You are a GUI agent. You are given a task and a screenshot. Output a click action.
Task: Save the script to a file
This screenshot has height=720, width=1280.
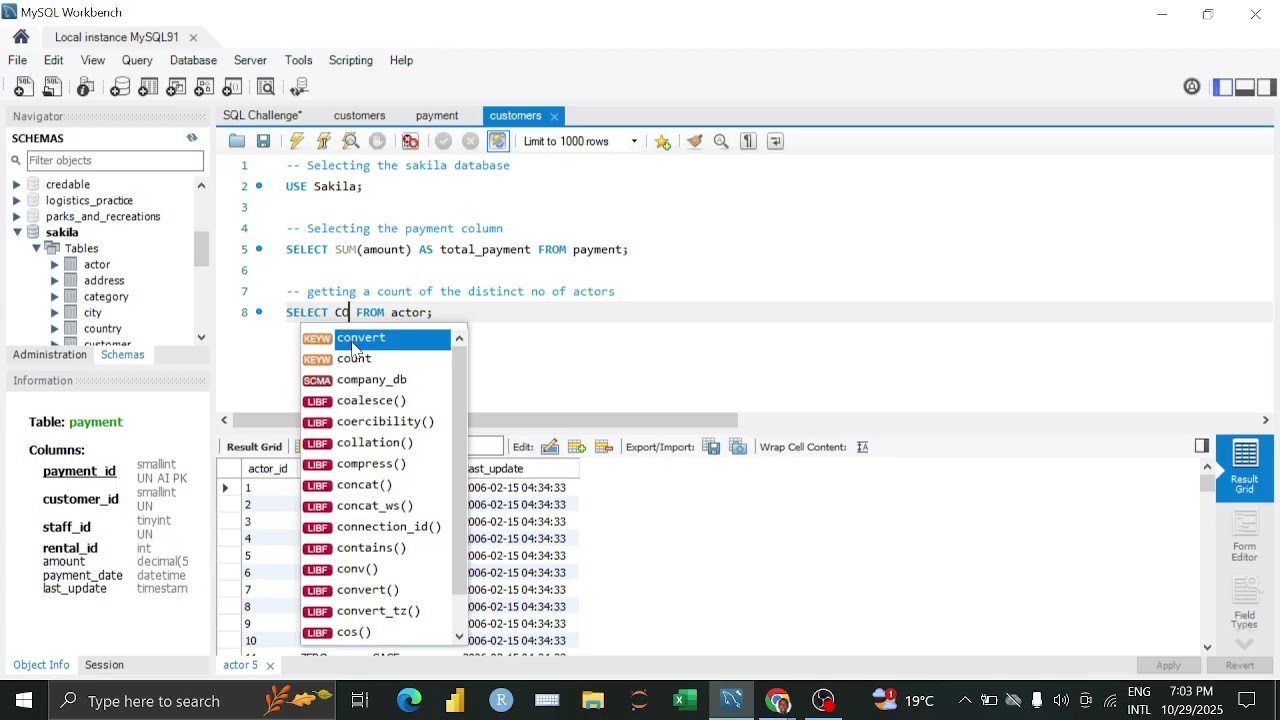coord(264,141)
